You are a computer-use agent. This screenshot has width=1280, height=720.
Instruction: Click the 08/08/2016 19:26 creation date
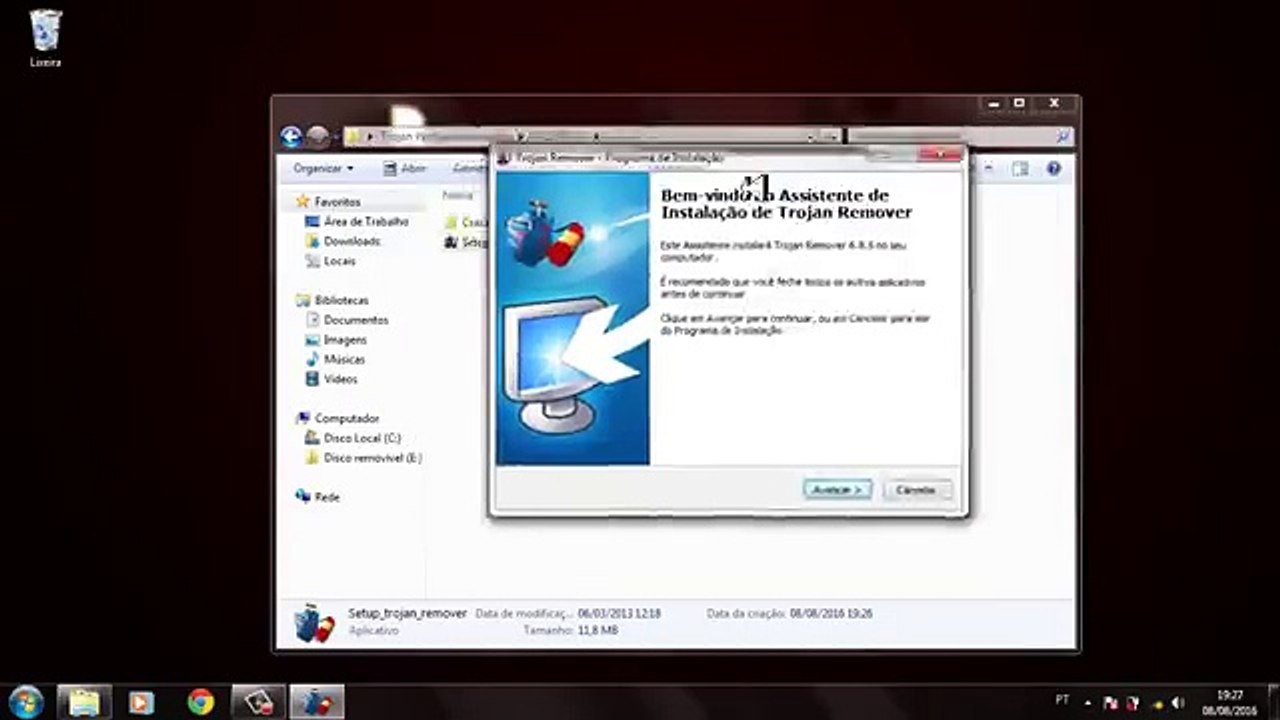point(831,613)
